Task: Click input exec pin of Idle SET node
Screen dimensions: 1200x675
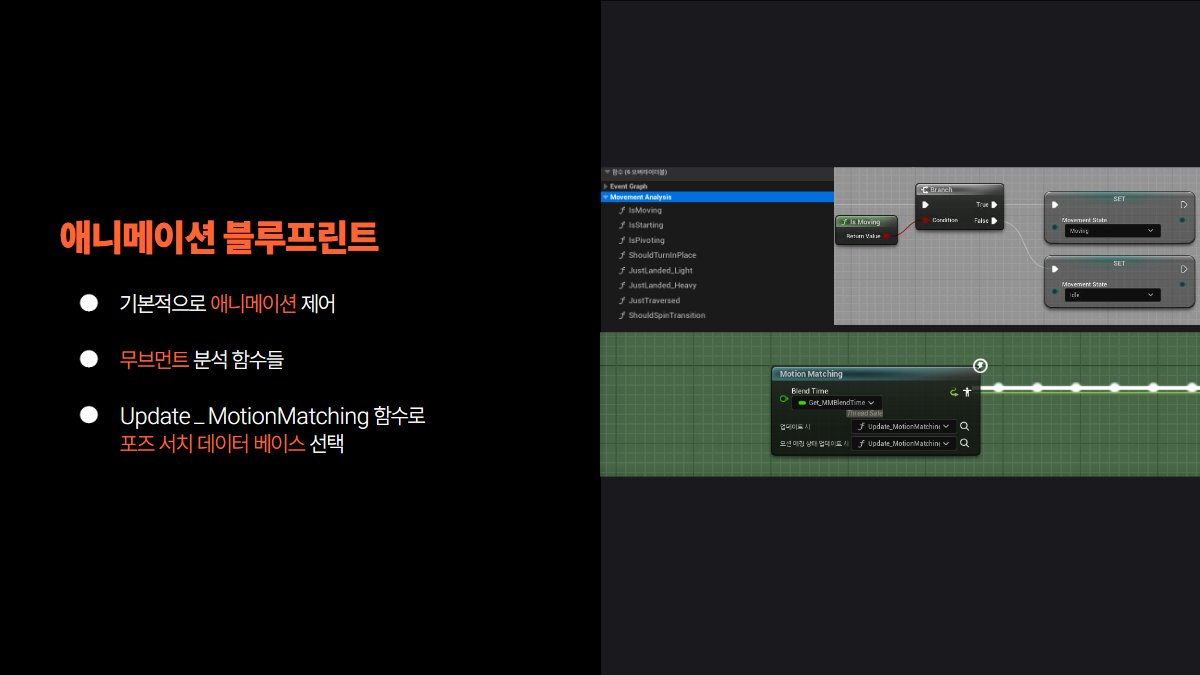Action: pyautogui.click(x=1054, y=269)
